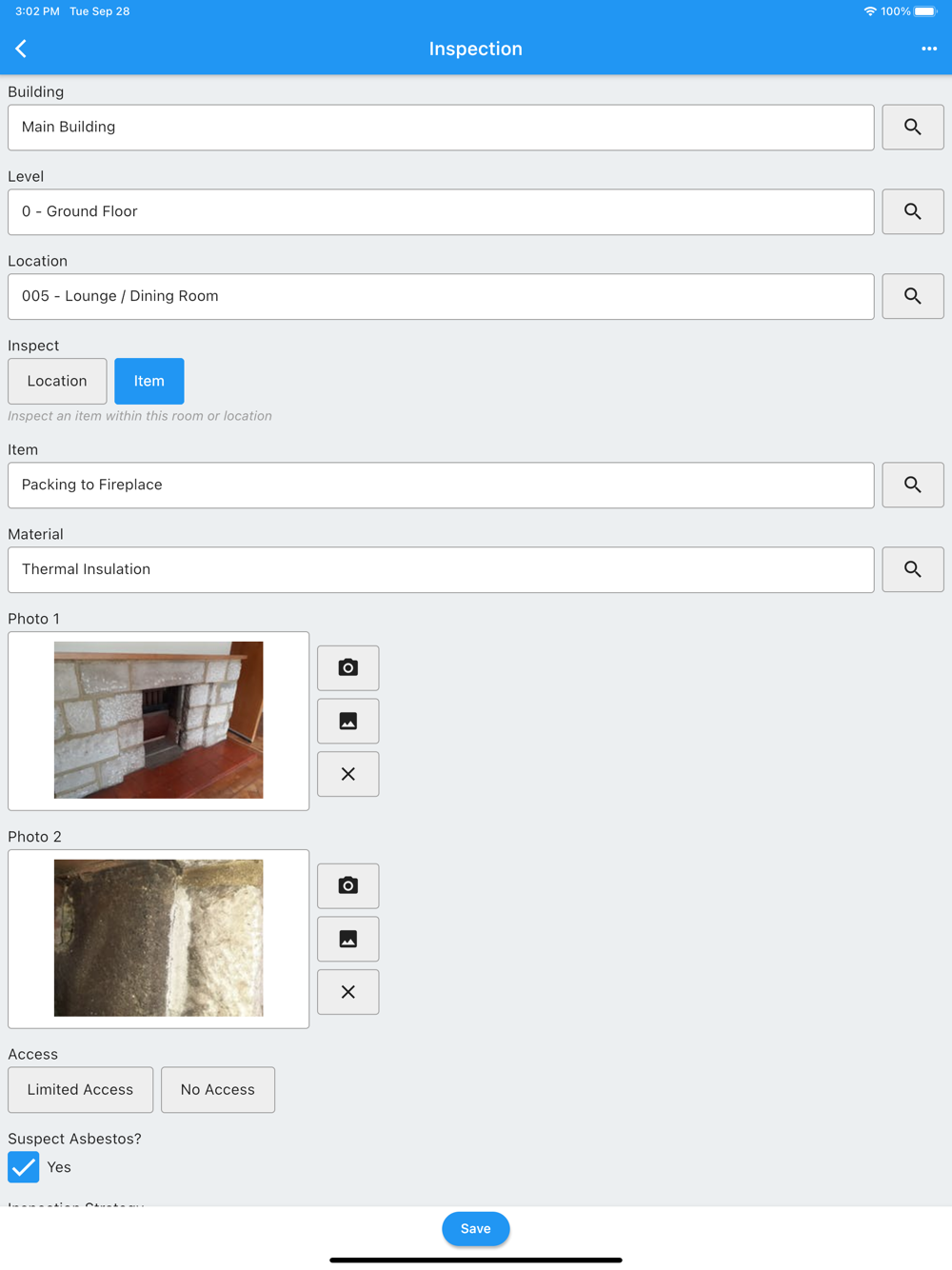Choose Photo 2 from gallery
This screenshot has height=1270, width=952.
click(x=348, y=940)
